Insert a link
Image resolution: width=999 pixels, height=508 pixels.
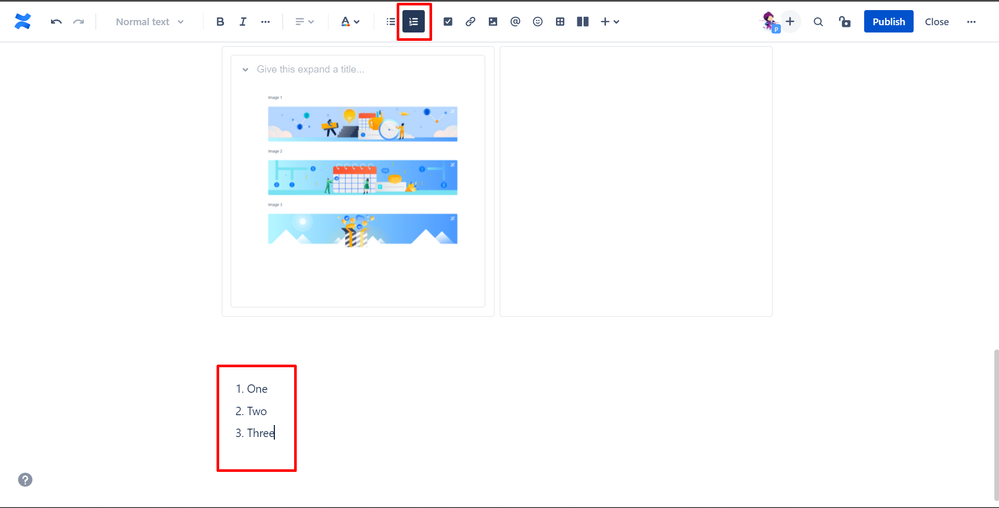pos(470,22)
